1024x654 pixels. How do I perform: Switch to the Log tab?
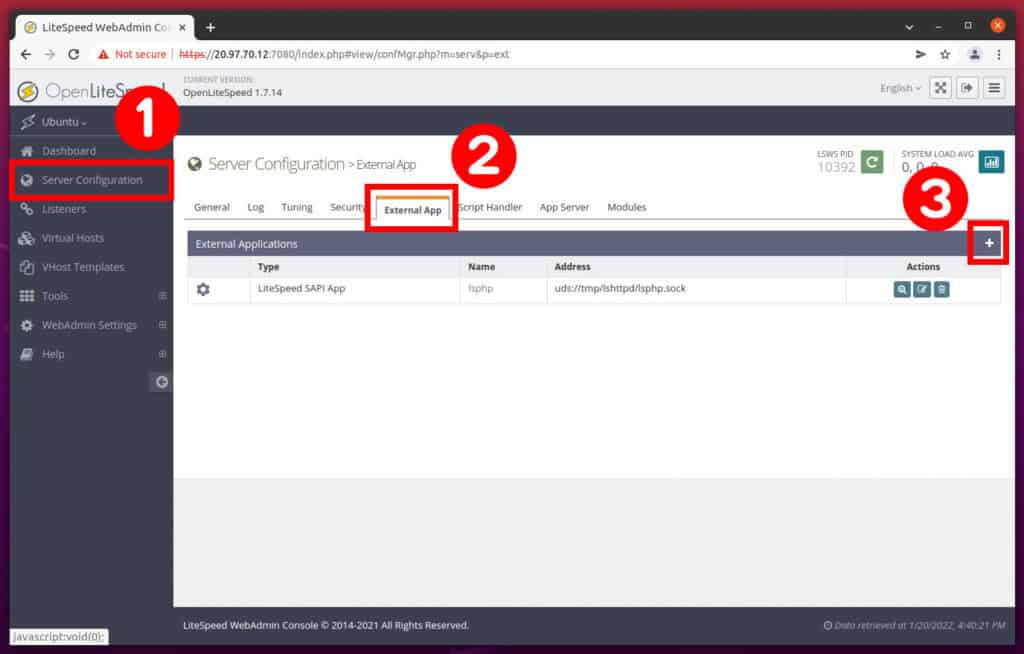click(x=255, y=207)
